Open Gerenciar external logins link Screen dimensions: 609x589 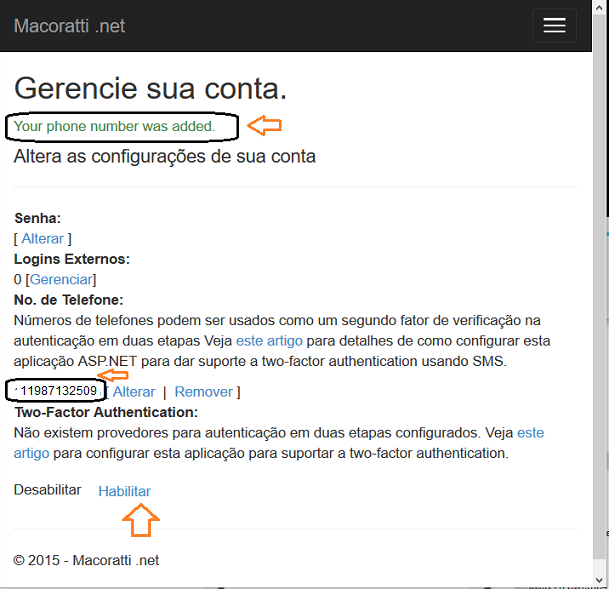61,280
